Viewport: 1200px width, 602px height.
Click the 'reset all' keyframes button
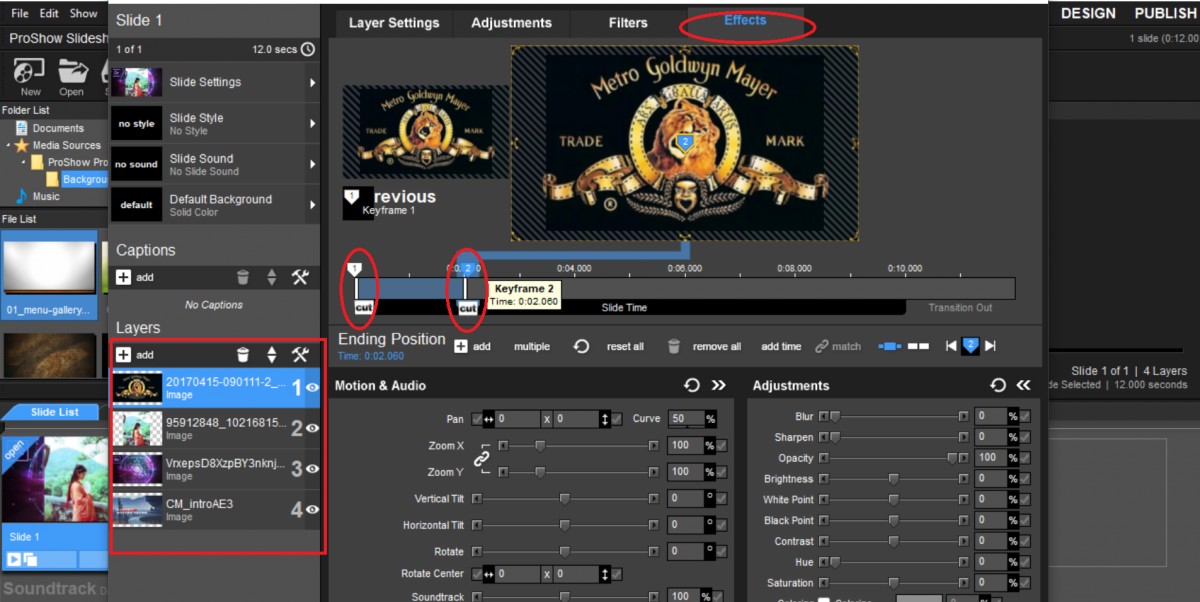[625, 346]
